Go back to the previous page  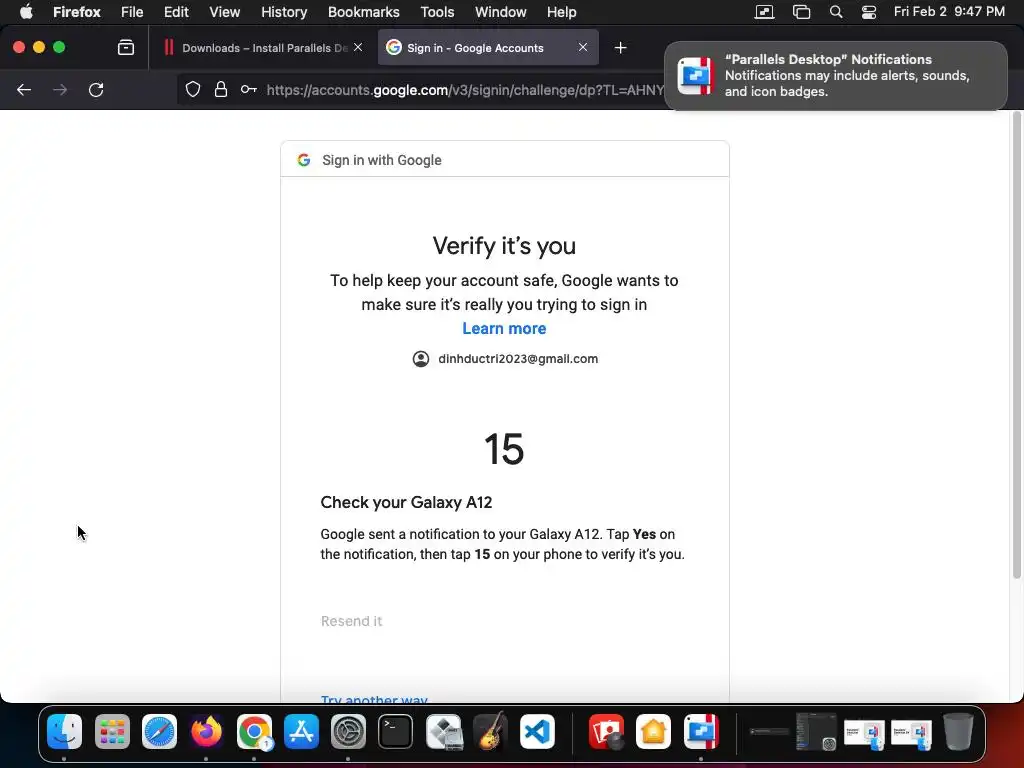pos(24,89)
